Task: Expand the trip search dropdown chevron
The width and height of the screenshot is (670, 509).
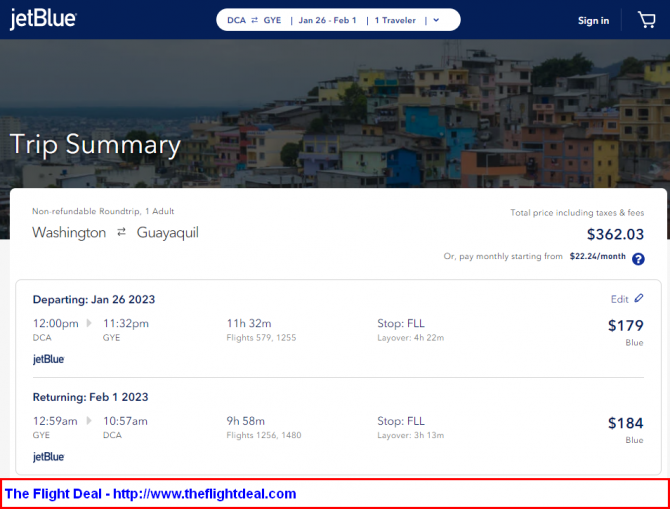Action: (436, 20)
